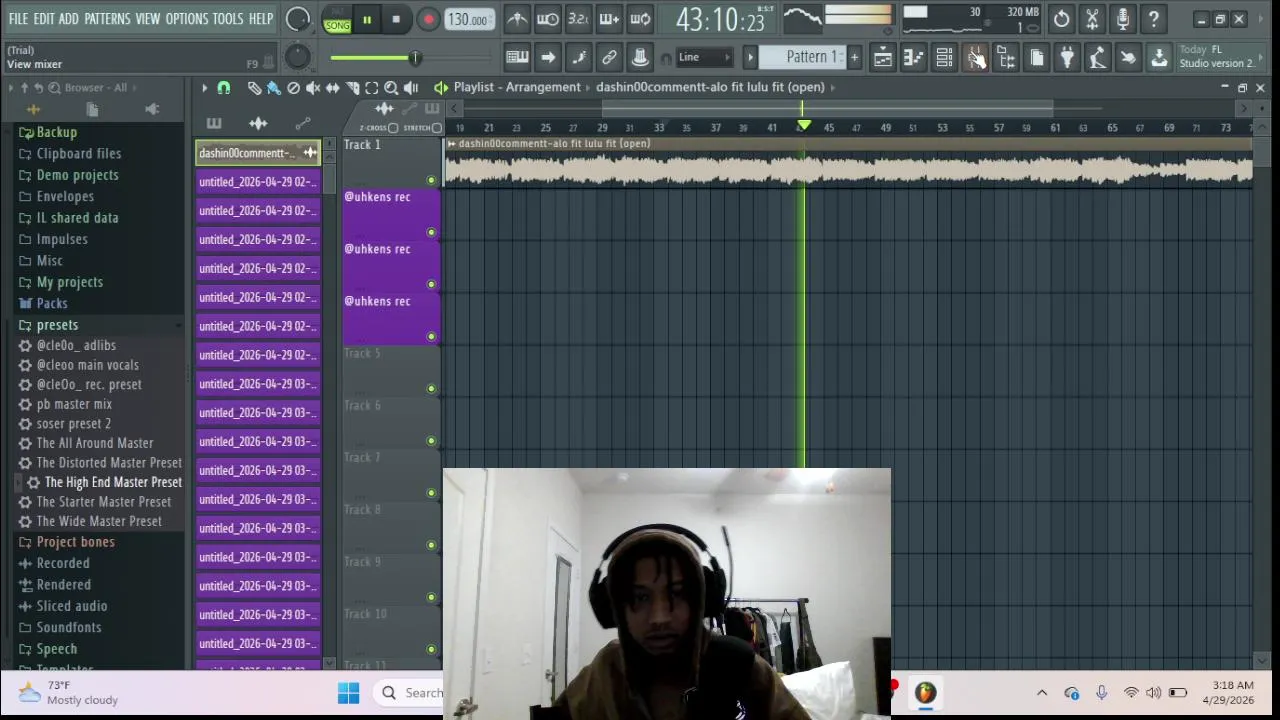This screenshot has width=1280, height=720.
Task: Show audio clips in picker panel
Action: [258, 123]
